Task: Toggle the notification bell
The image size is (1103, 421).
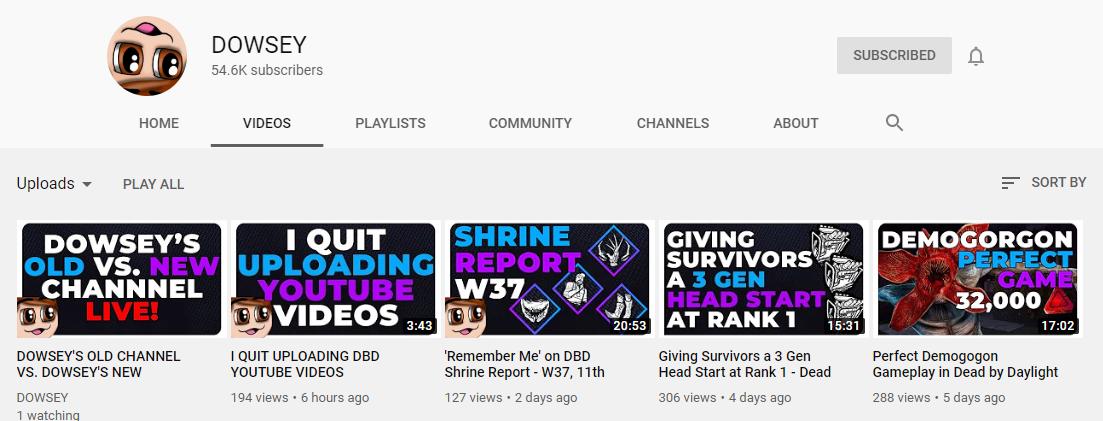Action: (x=976, y=56)
